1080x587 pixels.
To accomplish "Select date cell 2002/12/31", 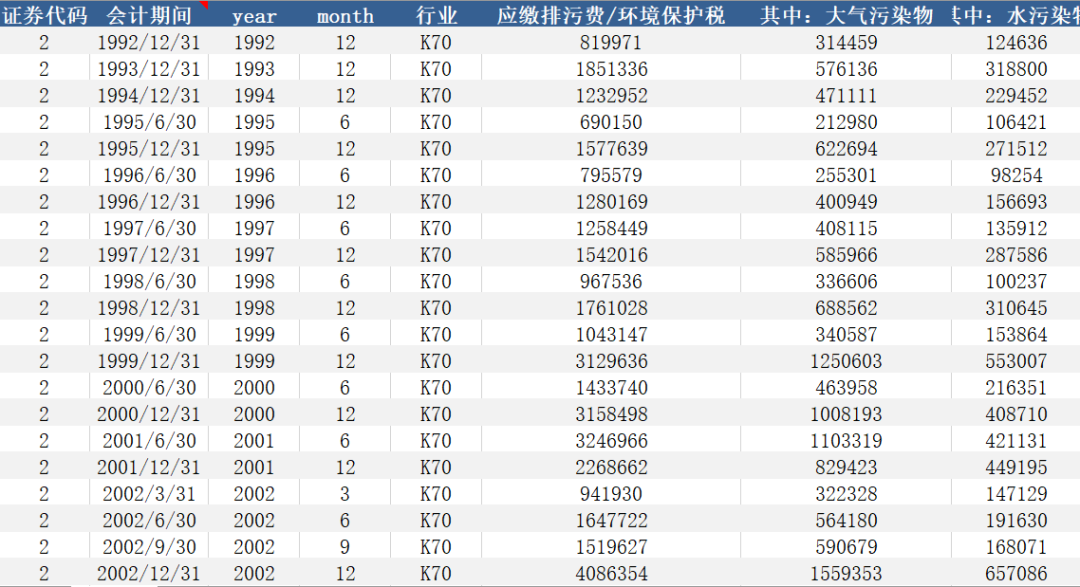I will (149, 573).
